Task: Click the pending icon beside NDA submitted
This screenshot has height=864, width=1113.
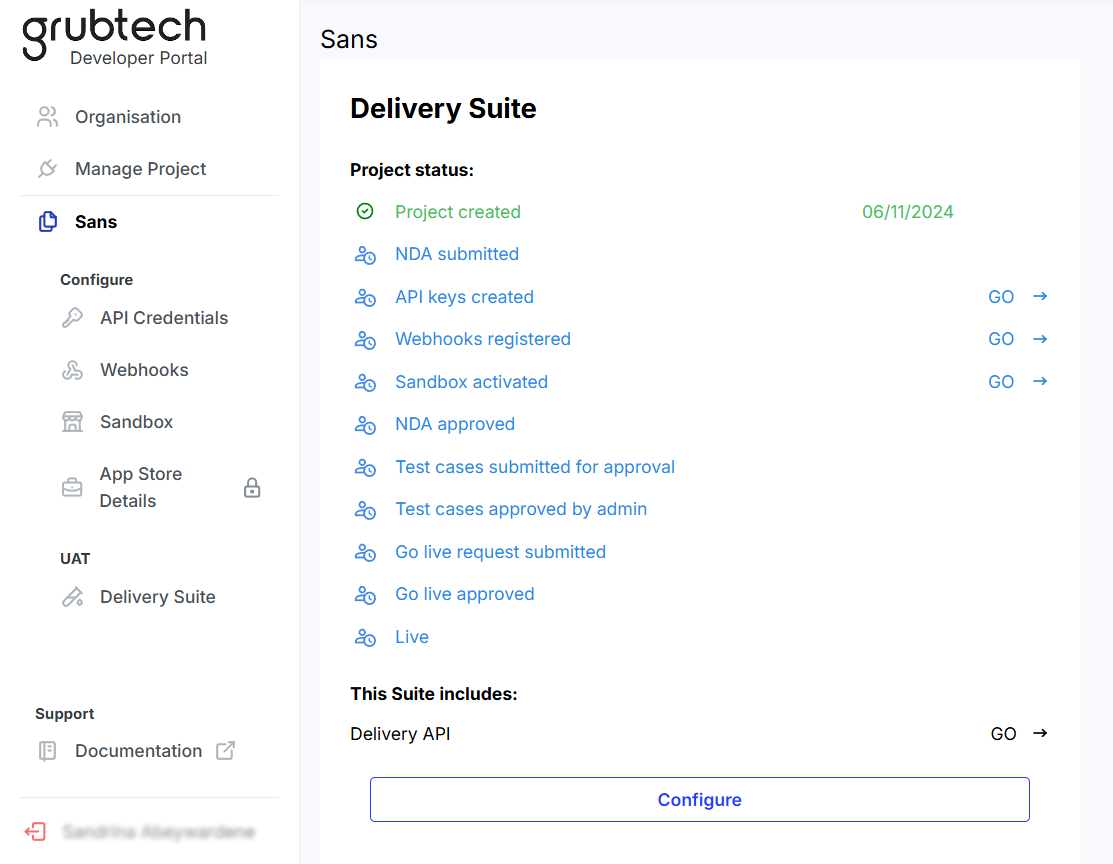Action: (x=365, y=254)
